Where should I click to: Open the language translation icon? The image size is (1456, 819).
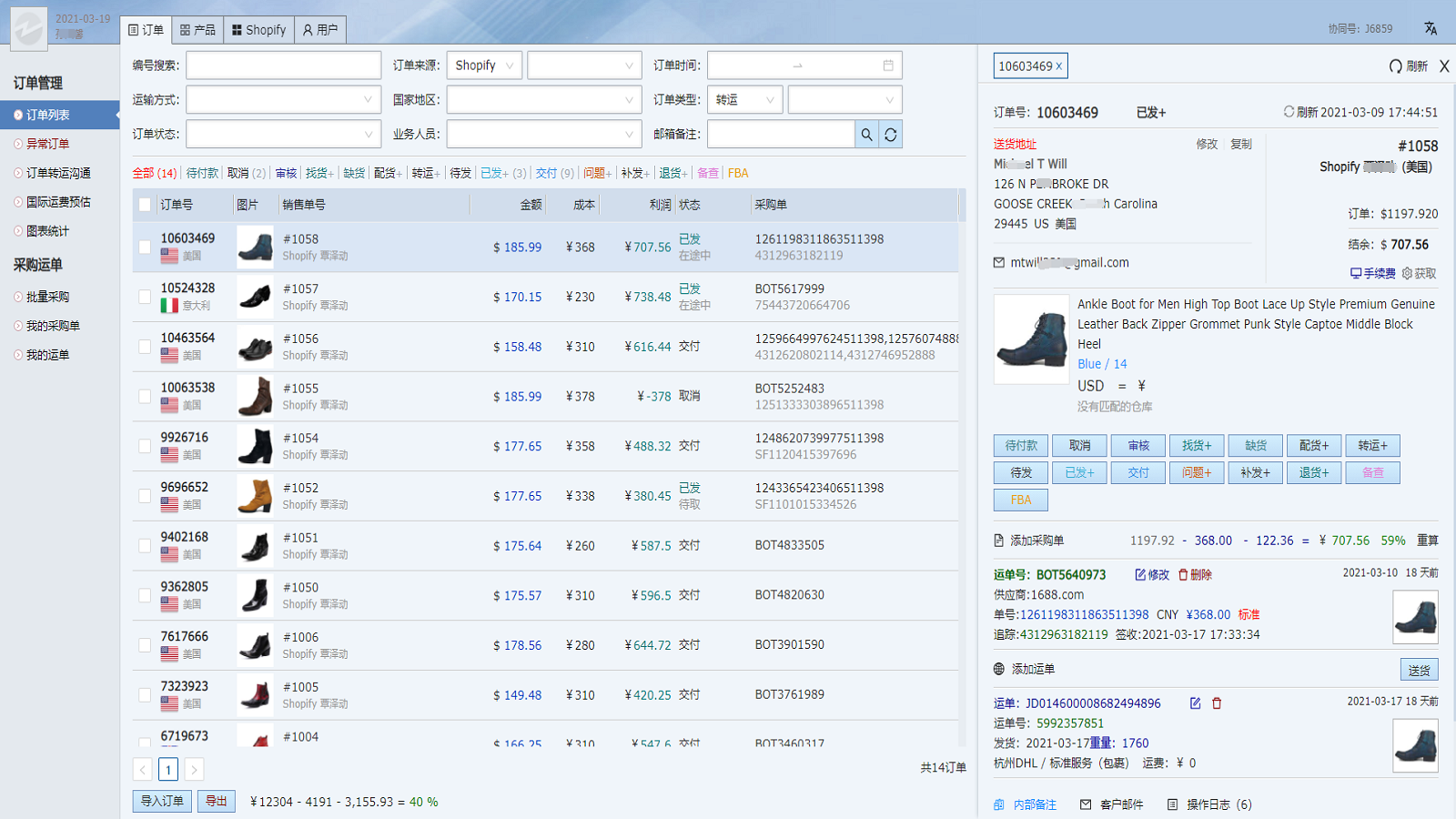pos(1431,28)
